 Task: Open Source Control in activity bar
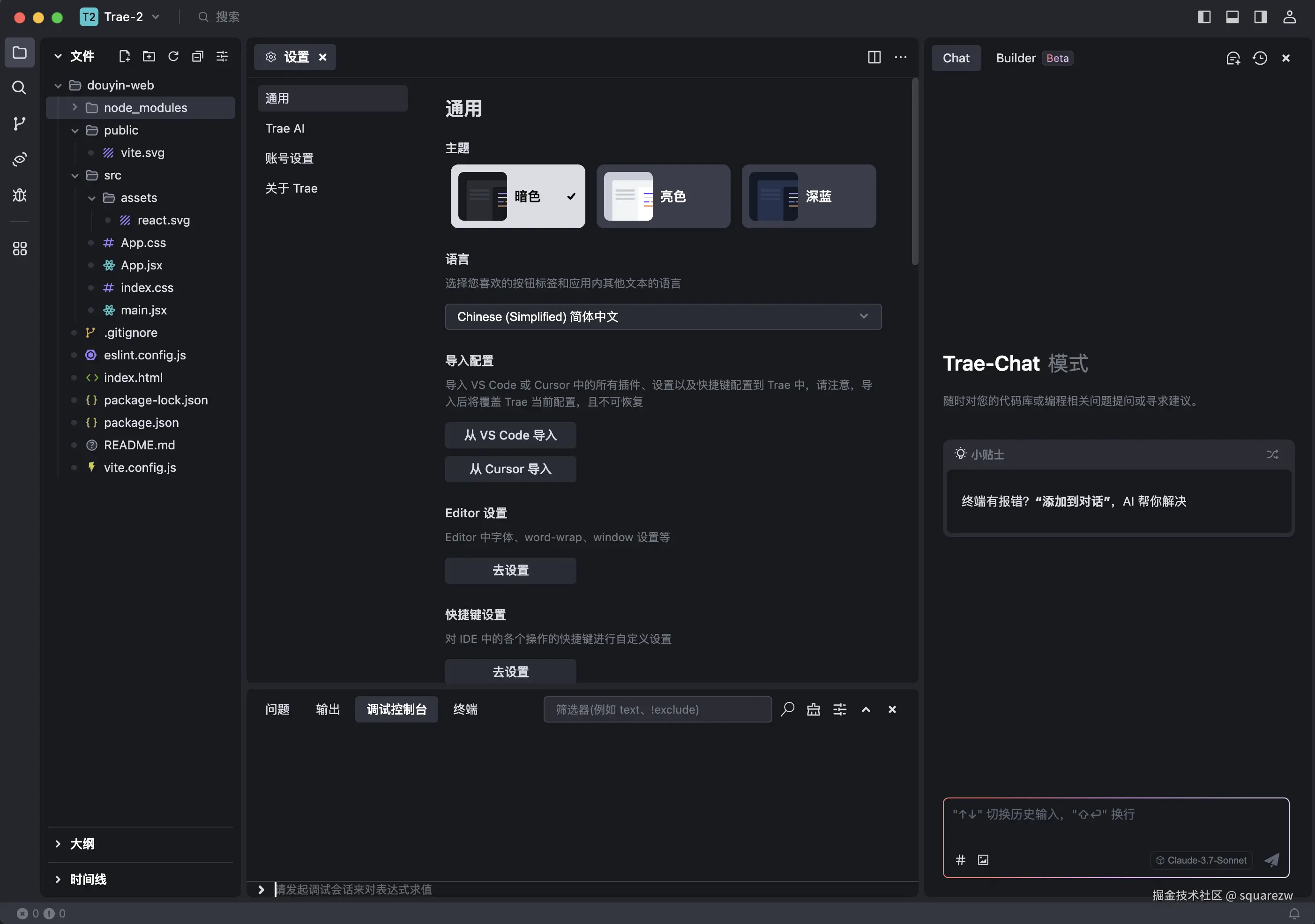20,123
